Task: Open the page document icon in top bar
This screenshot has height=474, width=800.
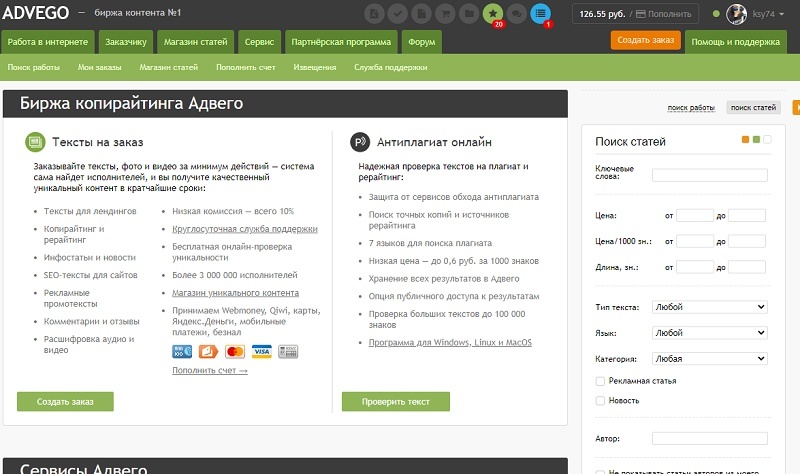Action: 421,14
